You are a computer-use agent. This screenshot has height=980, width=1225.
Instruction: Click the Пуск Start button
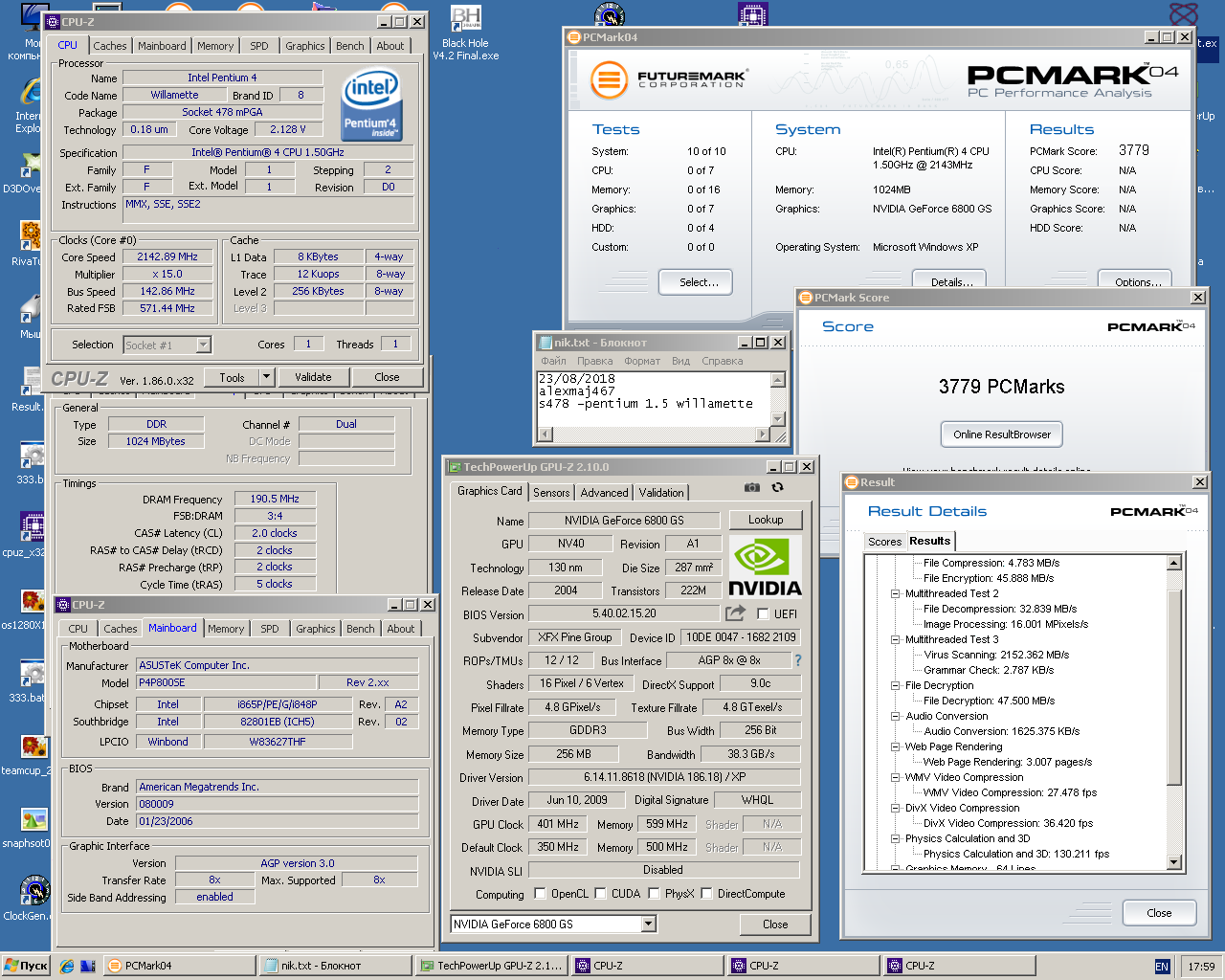click(26, 966)
